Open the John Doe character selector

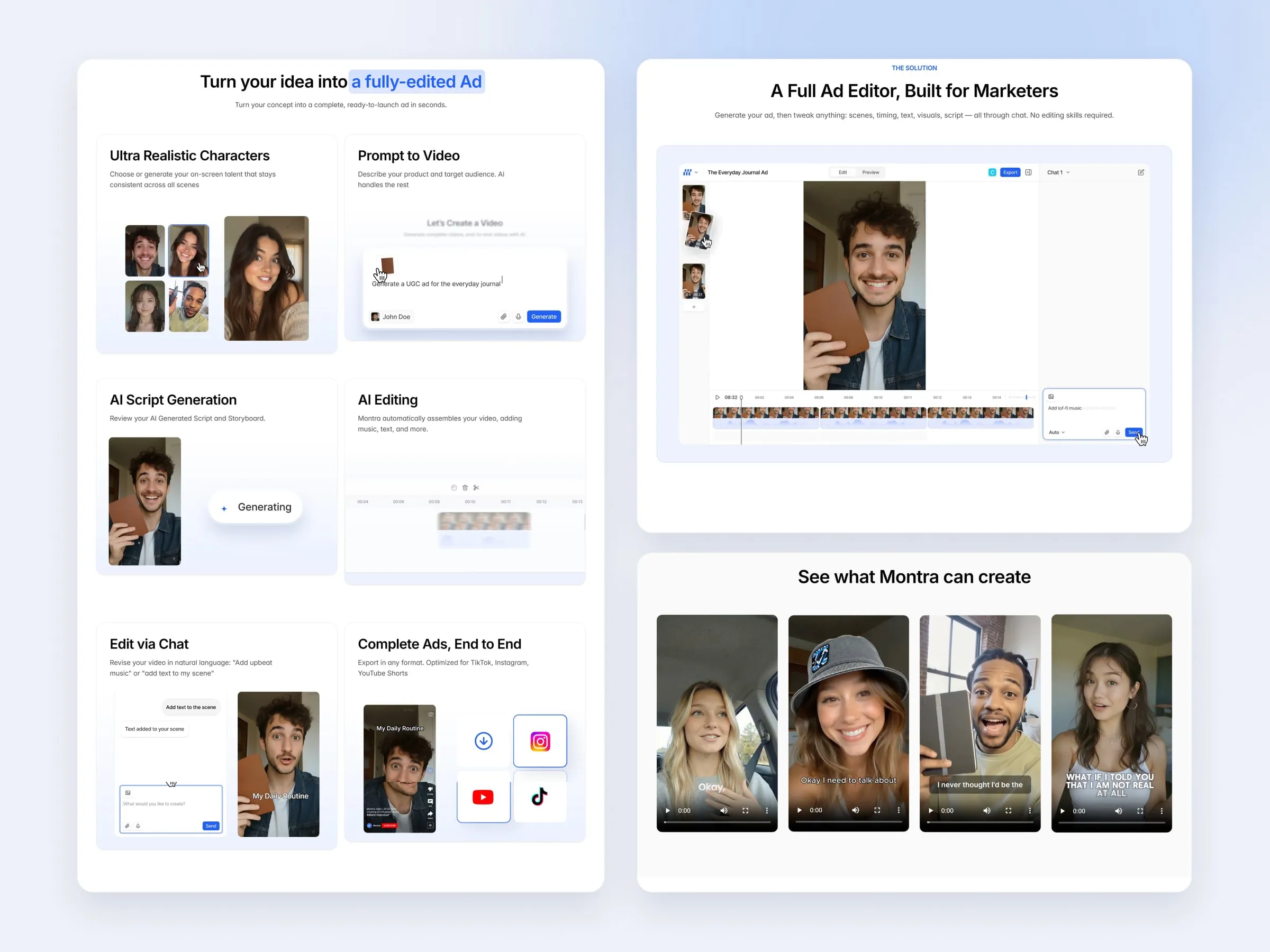point(391,317)
